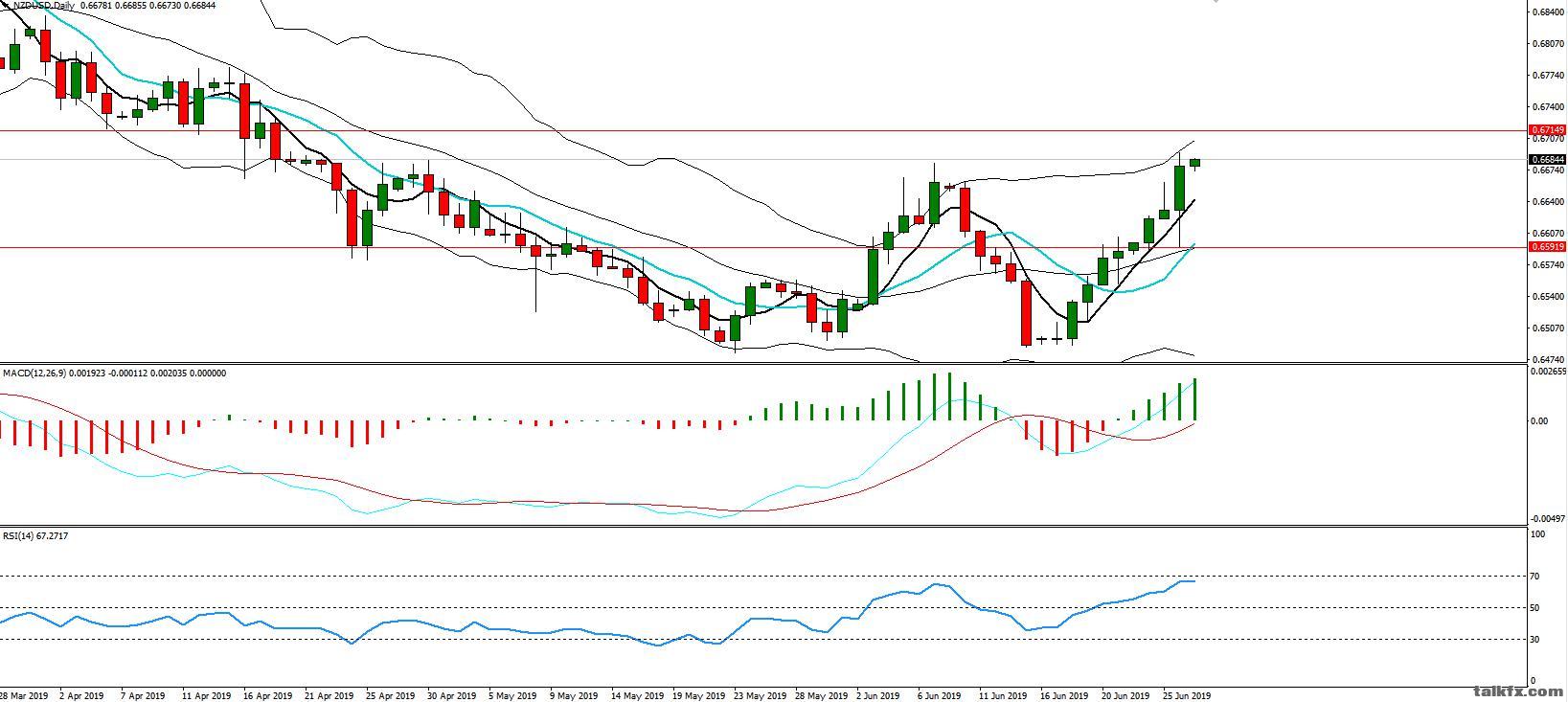Select the red 0.67149 price tag

click(1547, 129)
